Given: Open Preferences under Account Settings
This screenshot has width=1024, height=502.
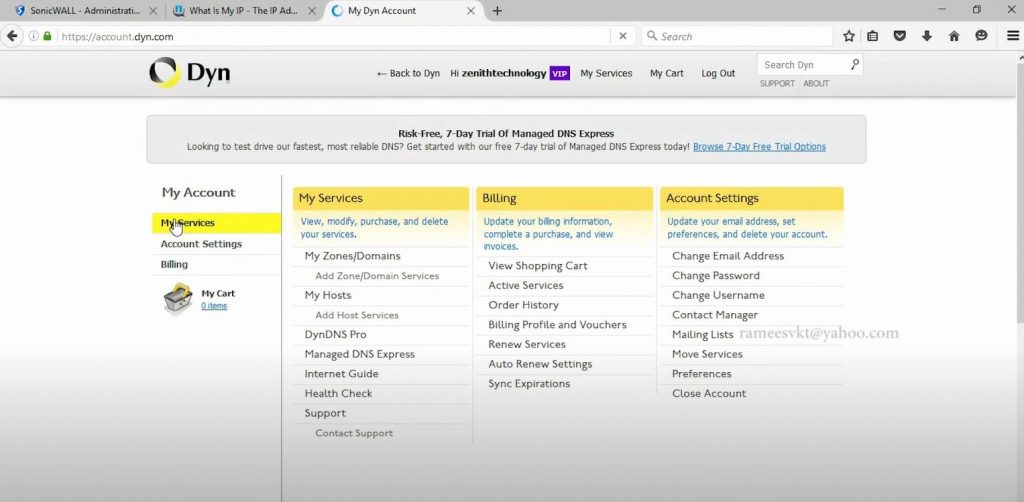Looking at the screenshot, I should tap(701, 373).
